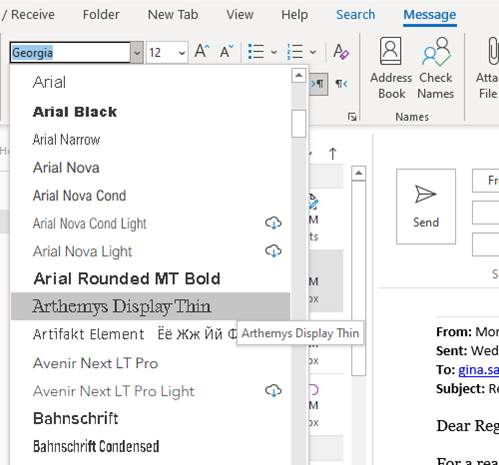This screenshot has width=499, height=465.
Task: Choose the Arial Nova Cond font
Action: (150, 196)
